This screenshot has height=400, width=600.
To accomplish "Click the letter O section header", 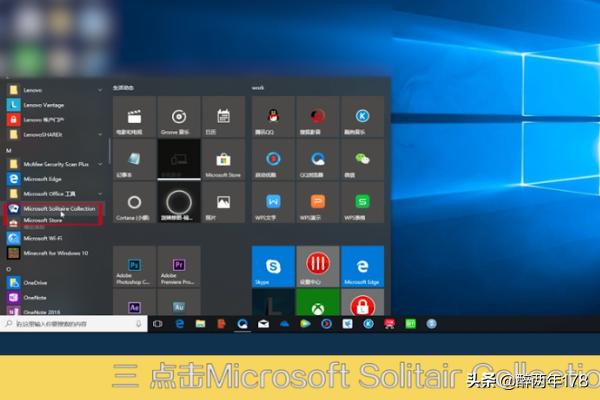I will click(x=8, y=269).
